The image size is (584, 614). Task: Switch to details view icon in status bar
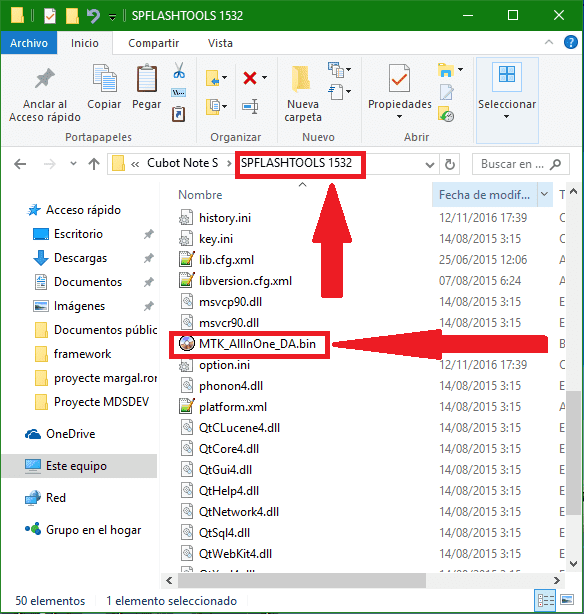tap(546, 600)
